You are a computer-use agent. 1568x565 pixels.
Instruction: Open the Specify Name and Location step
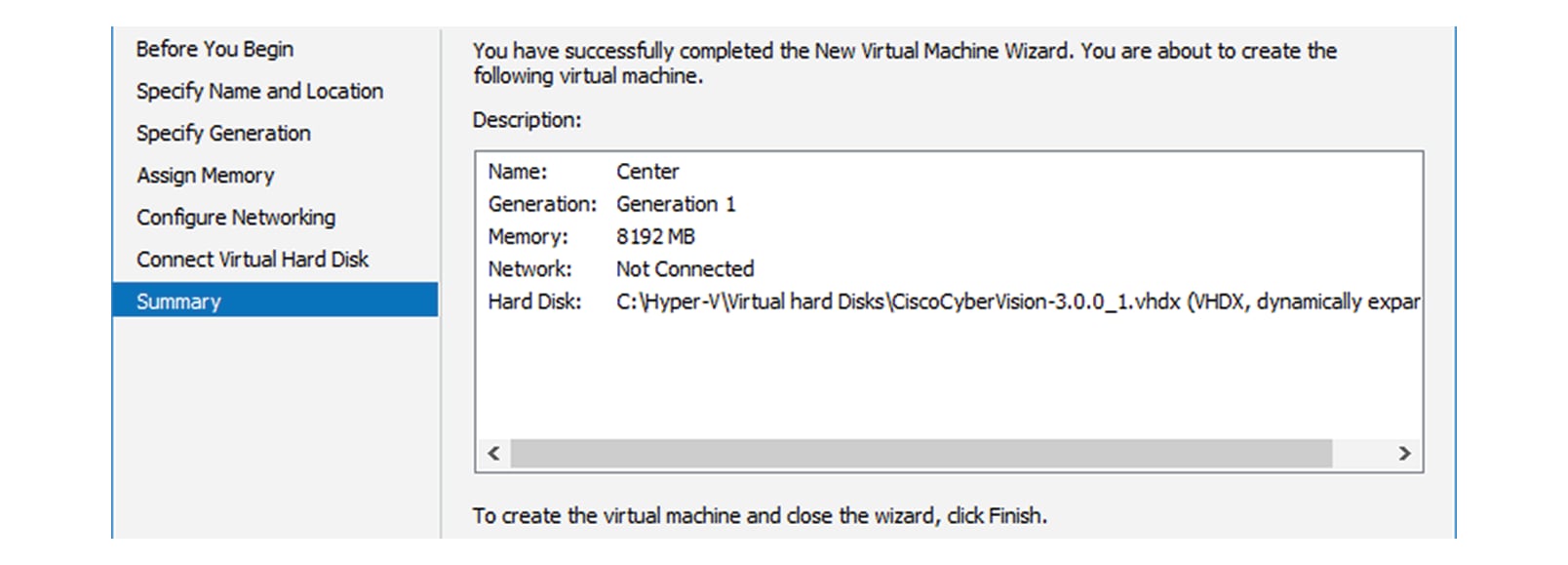pos(259,91)
